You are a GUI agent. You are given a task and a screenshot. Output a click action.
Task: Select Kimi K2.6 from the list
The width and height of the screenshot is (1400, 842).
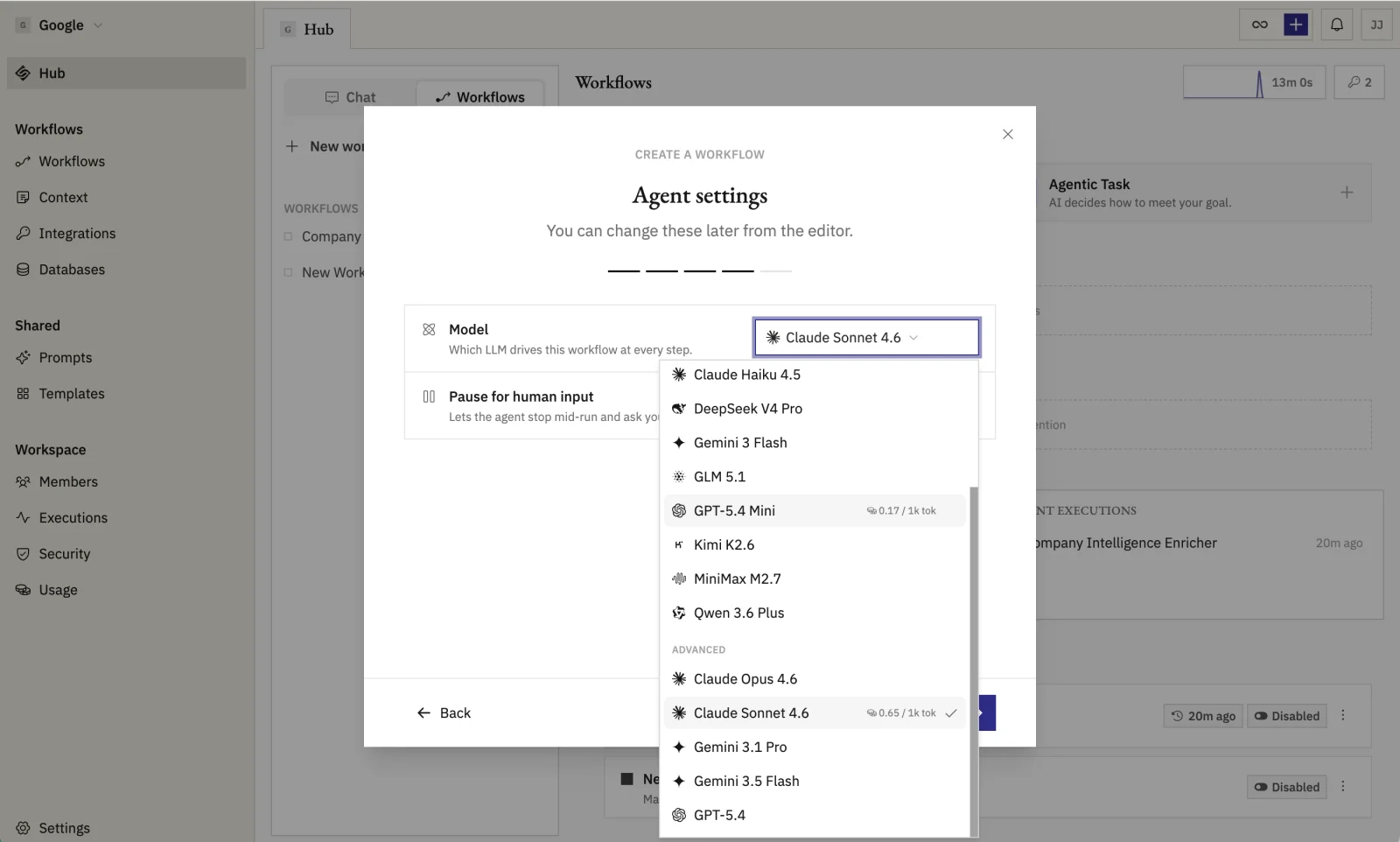pyautogui.click(x=815, y=545)
